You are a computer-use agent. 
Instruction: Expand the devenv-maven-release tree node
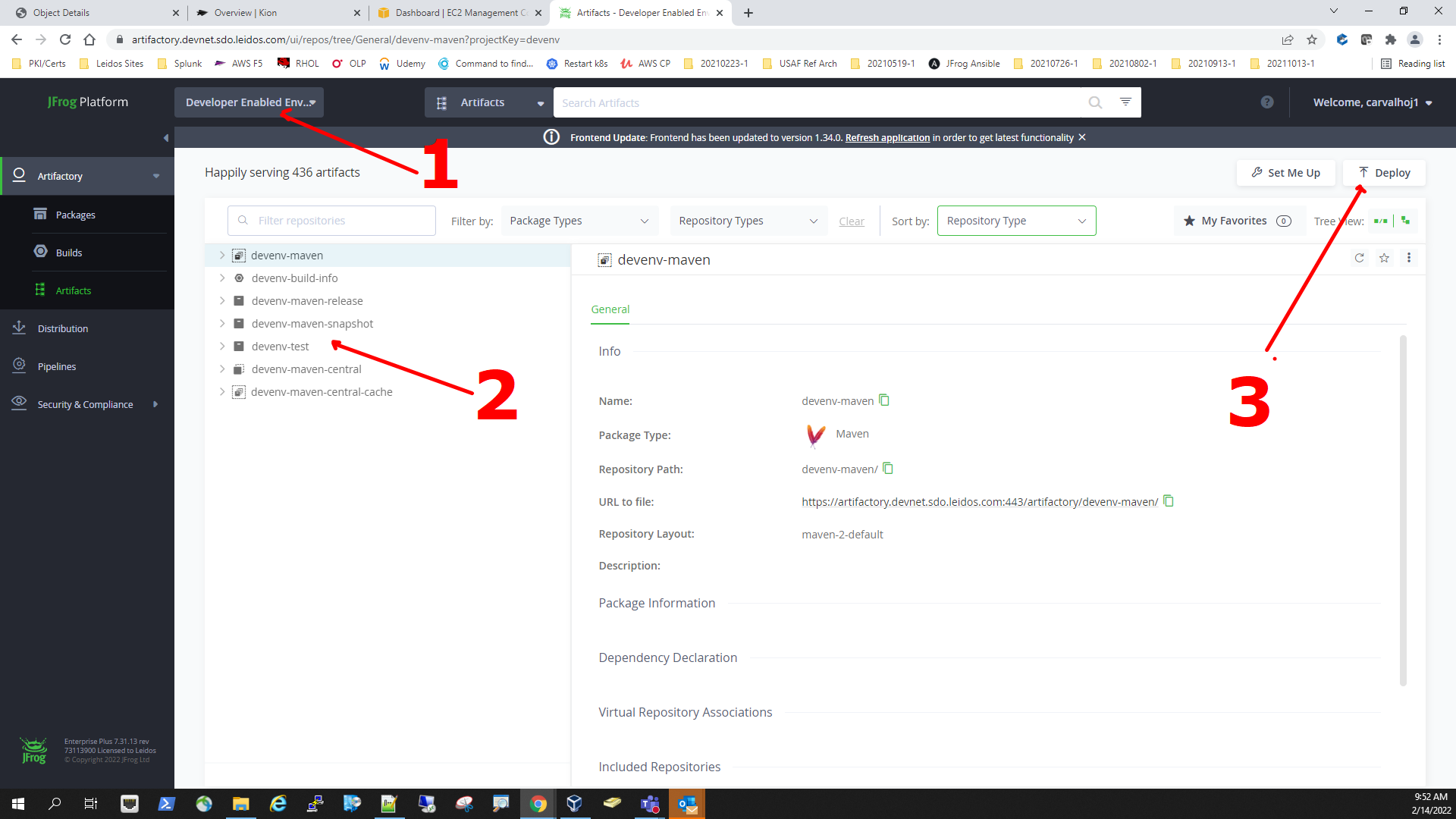click(222, 301)
